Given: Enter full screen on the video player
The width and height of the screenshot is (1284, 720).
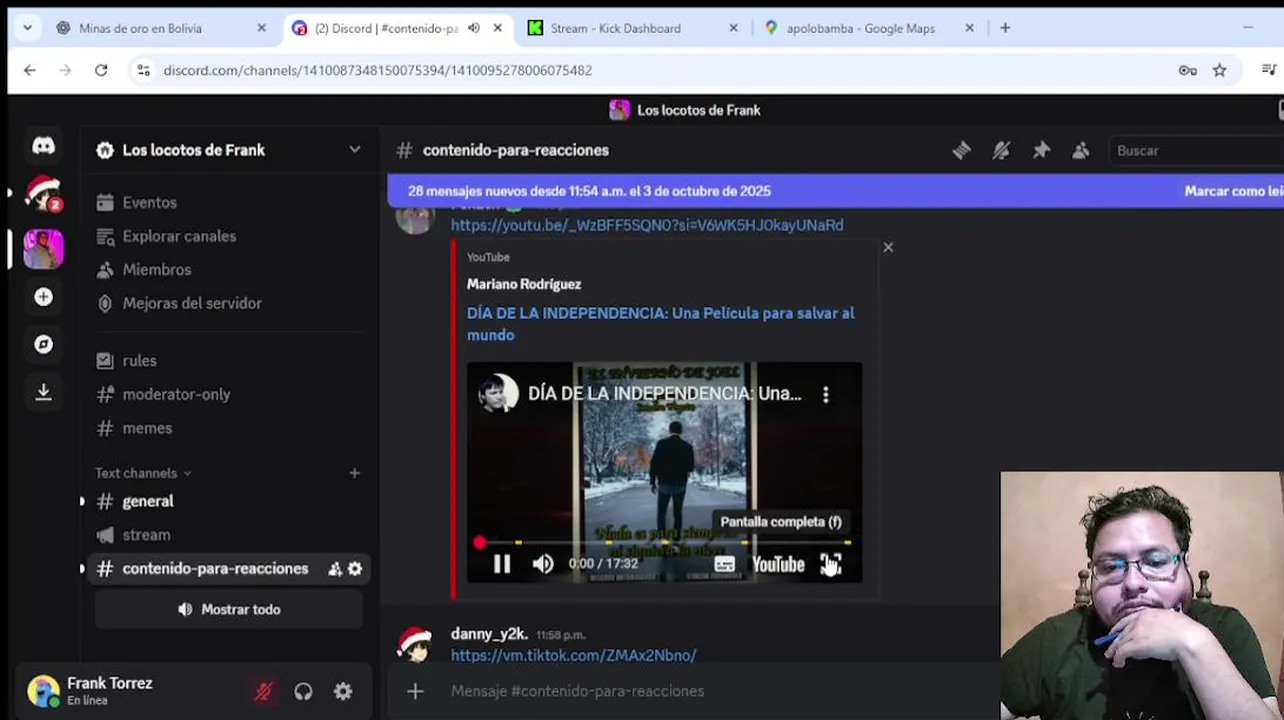Looking at the screenshot, I should (831, 564).
